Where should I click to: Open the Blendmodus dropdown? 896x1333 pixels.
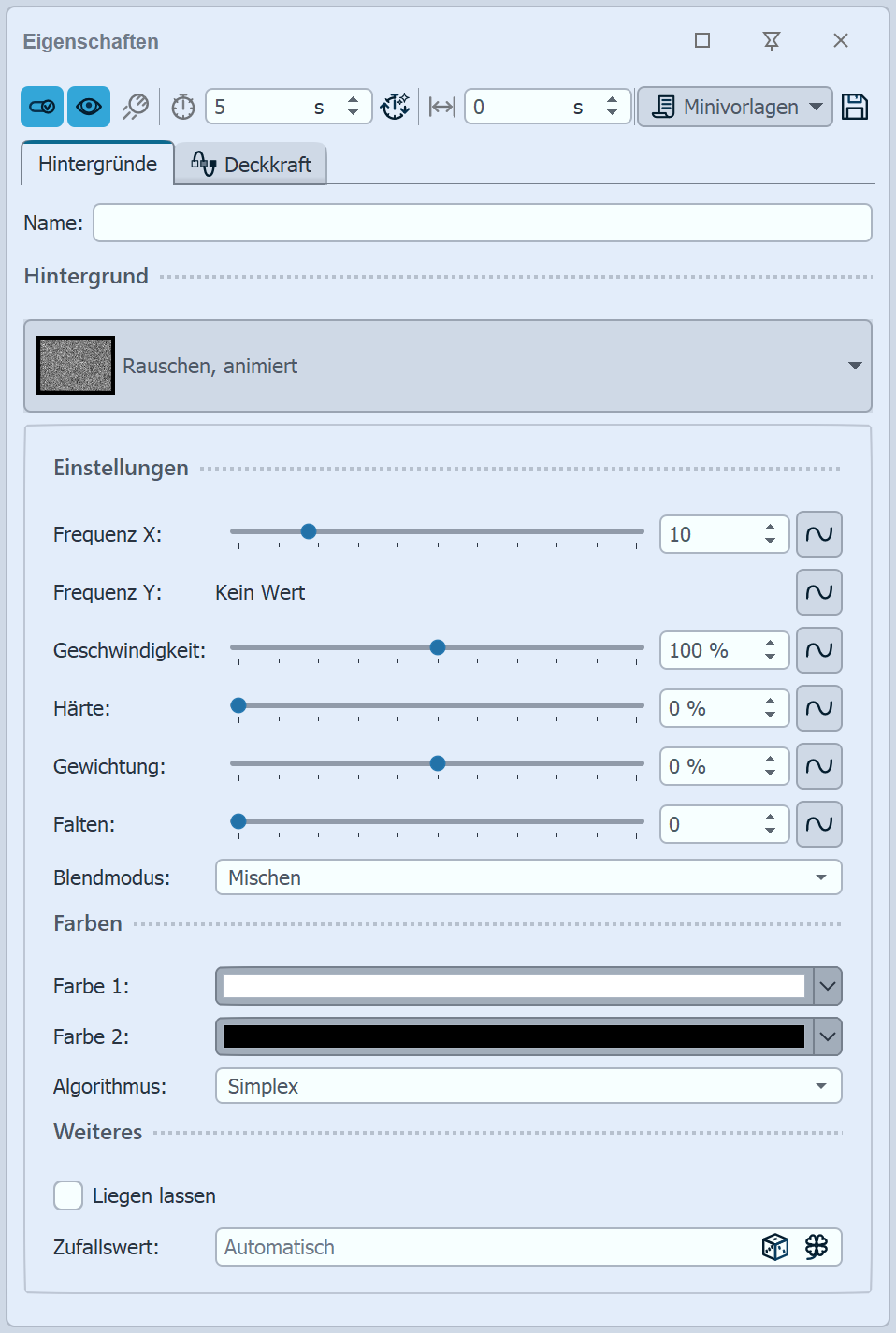(528, 877)
